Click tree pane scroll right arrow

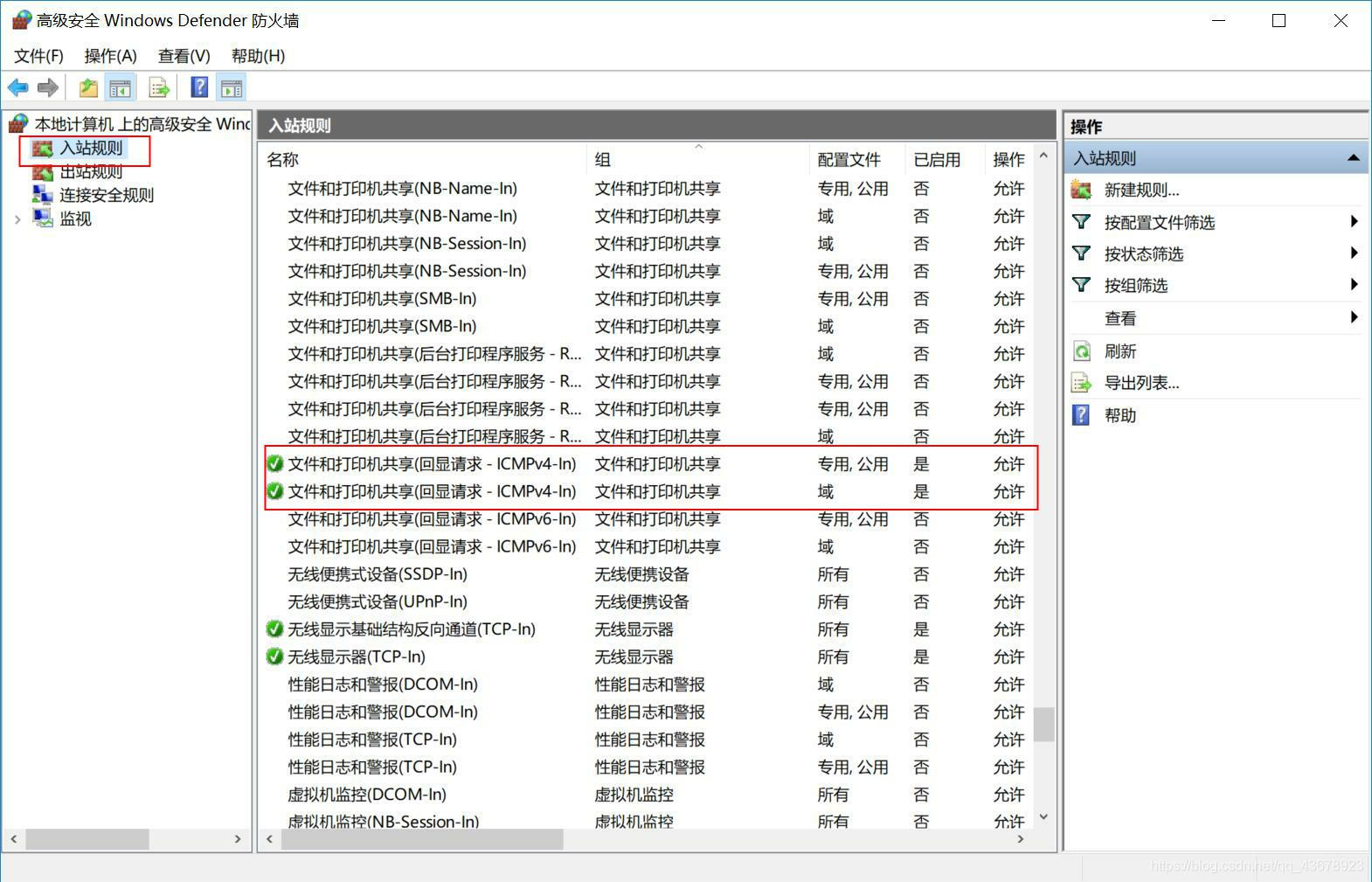[238, 839]
